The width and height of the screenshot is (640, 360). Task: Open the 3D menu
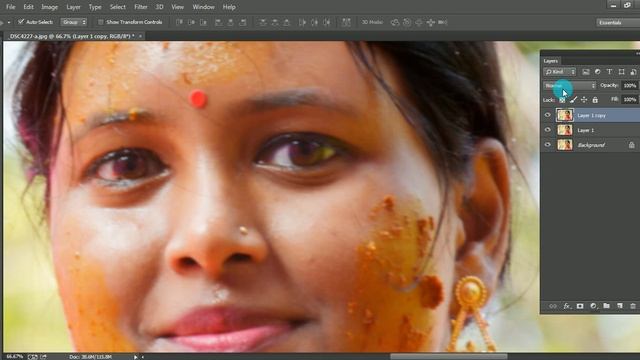coord(160,7)
